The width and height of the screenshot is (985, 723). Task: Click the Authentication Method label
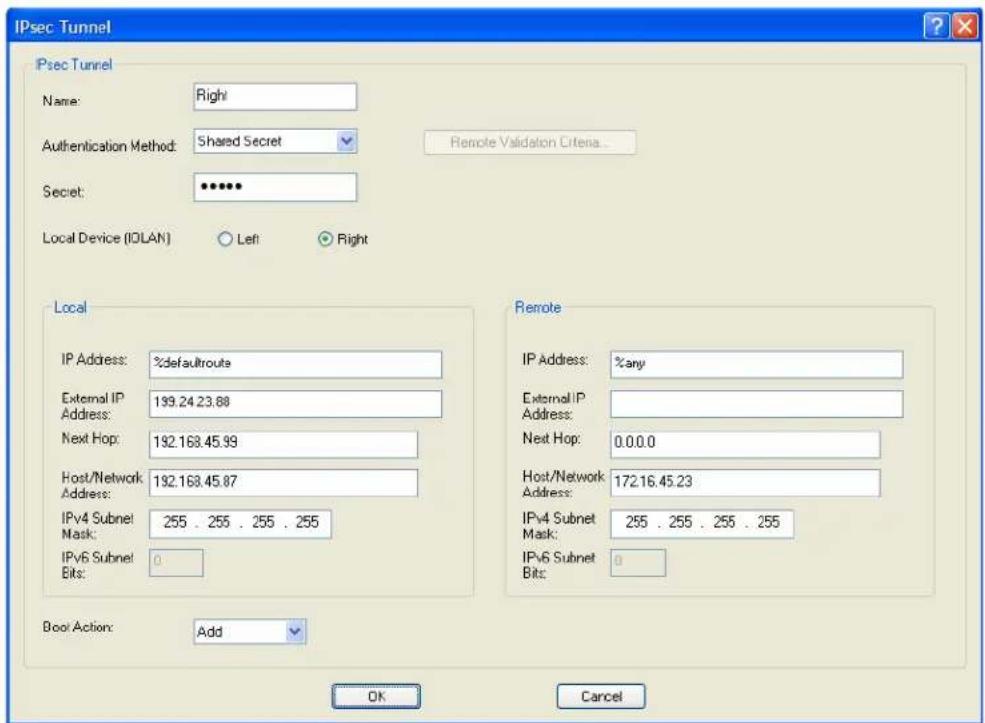pos(109,146)
